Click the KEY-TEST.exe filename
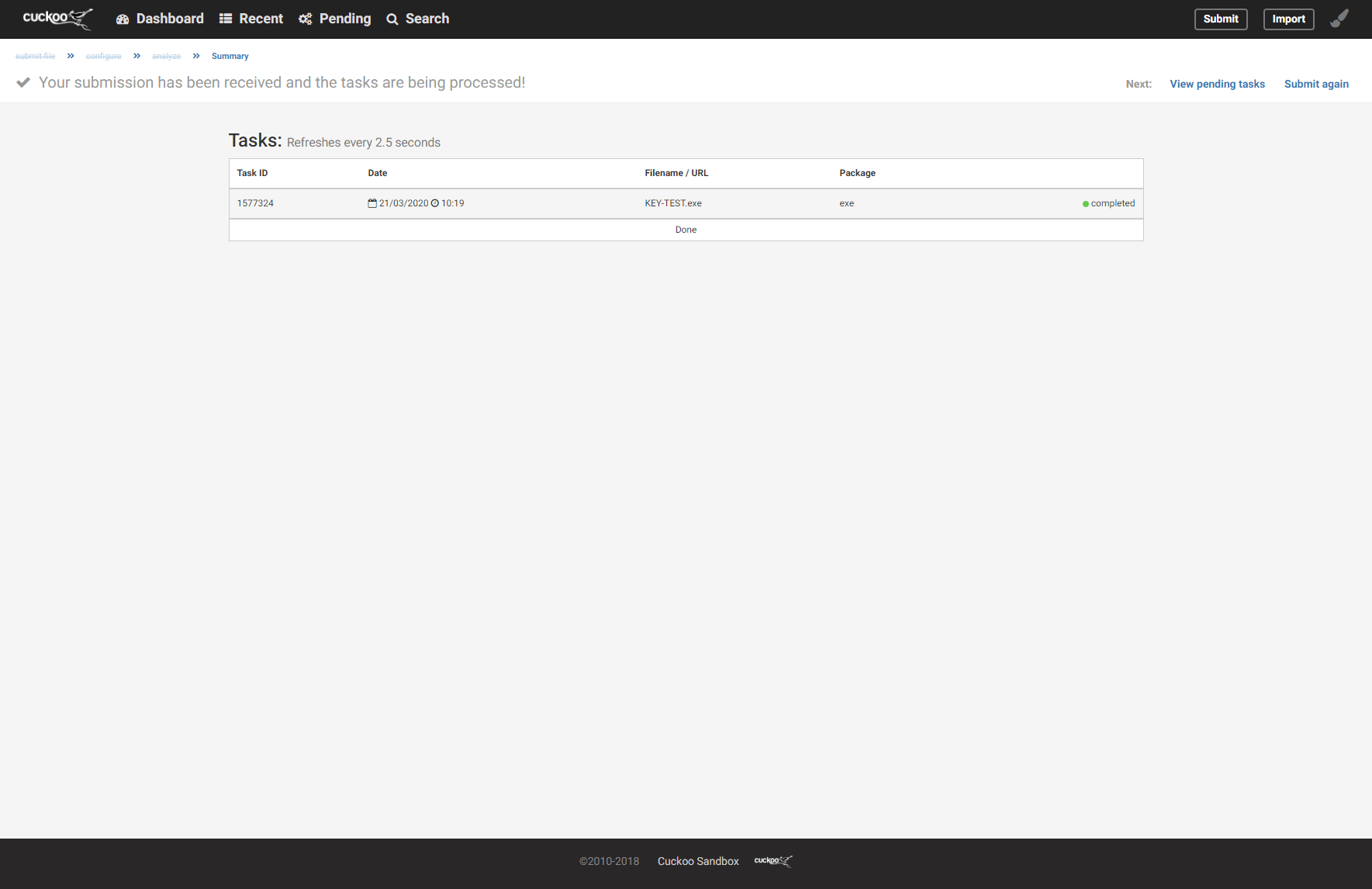Image resolution: width=1372 pixels, height=889 pixels. [x=672, y=203]
